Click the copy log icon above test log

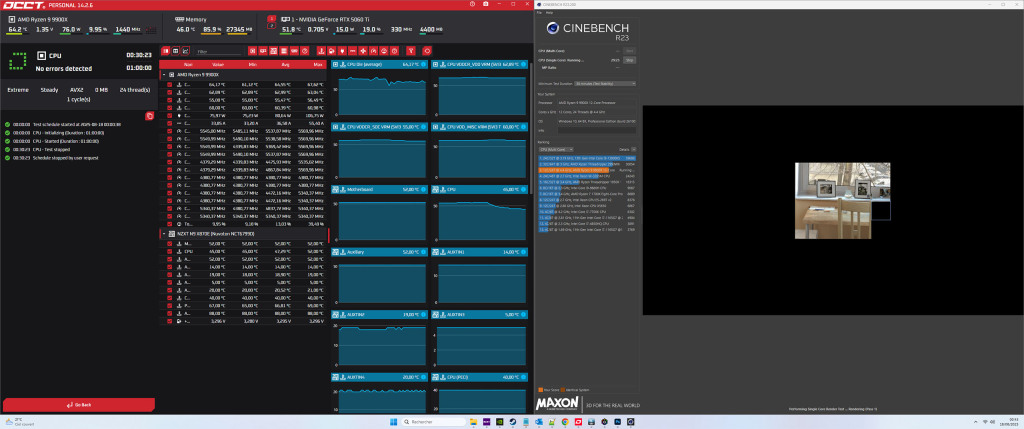point(150,116)
